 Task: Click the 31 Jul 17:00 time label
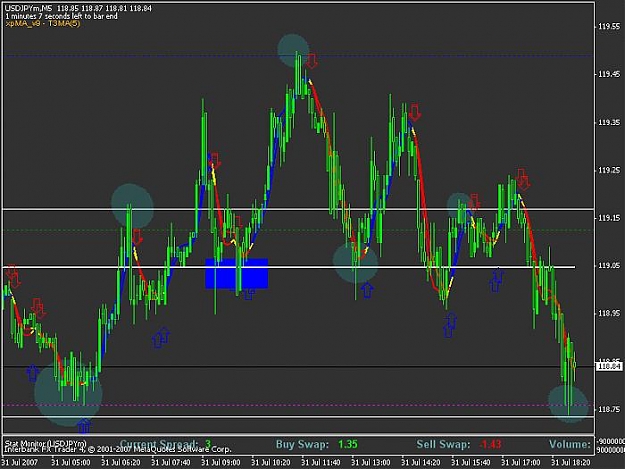[521, 463]
